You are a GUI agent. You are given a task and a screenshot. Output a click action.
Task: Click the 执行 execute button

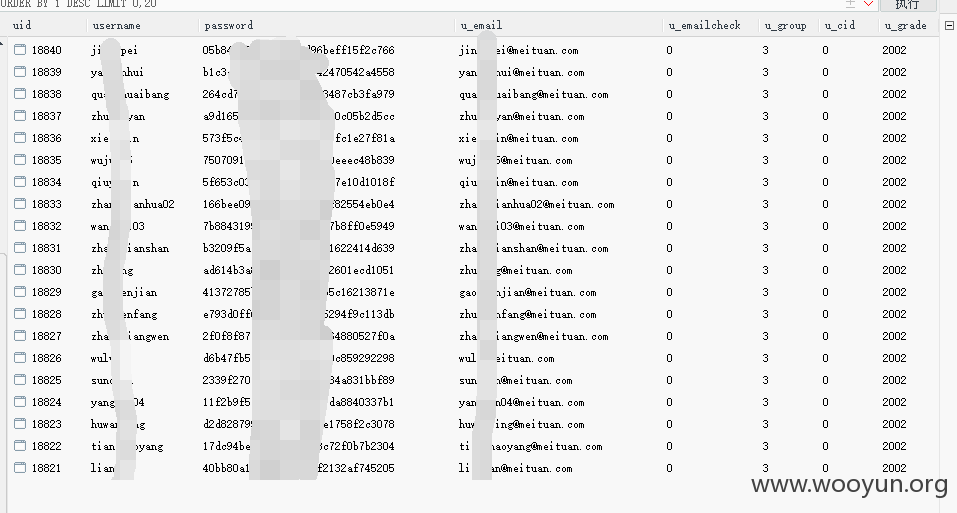click(x=908, y=5)
